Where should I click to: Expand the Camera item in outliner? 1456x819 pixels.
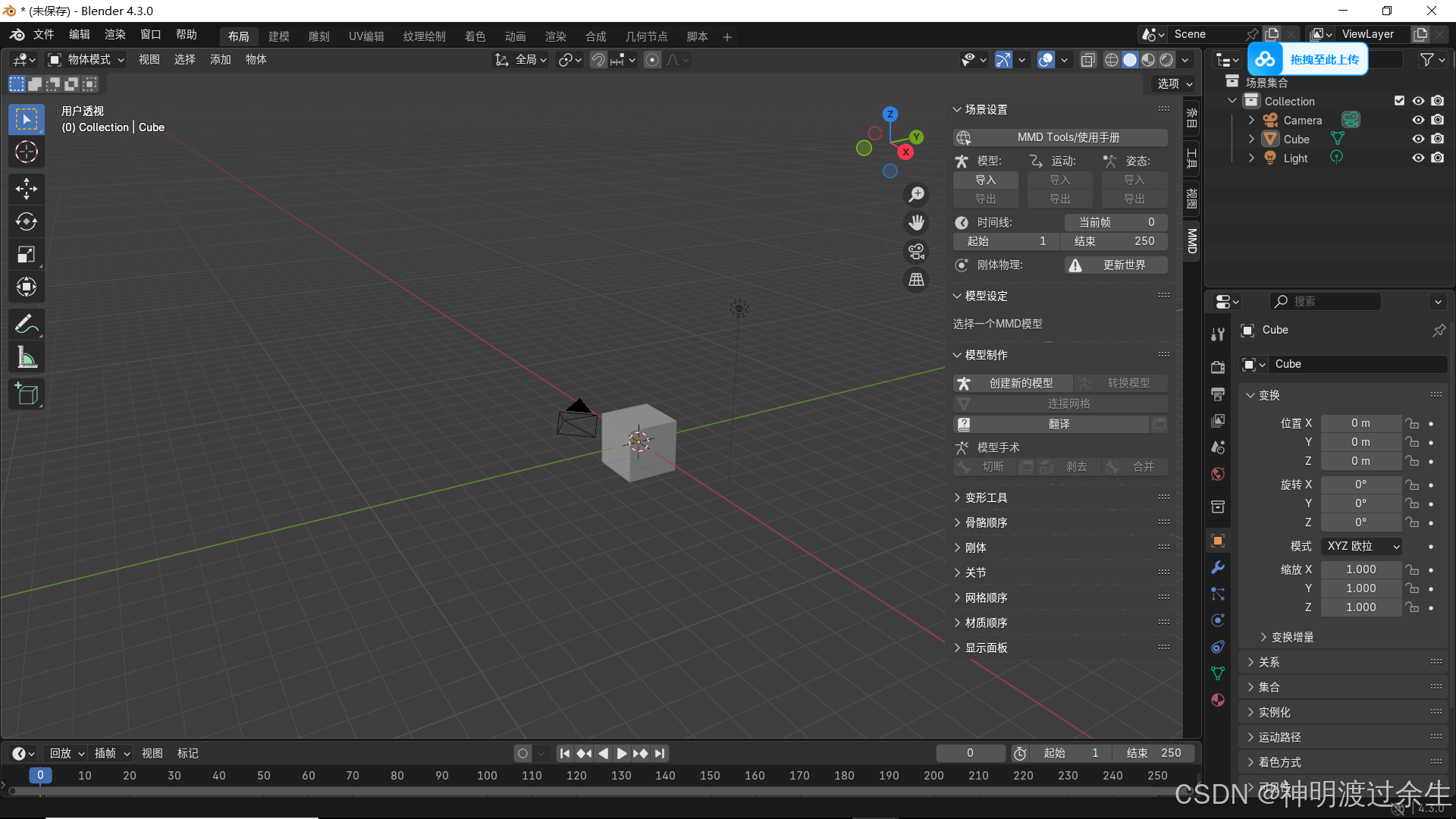coord(1251,121)
